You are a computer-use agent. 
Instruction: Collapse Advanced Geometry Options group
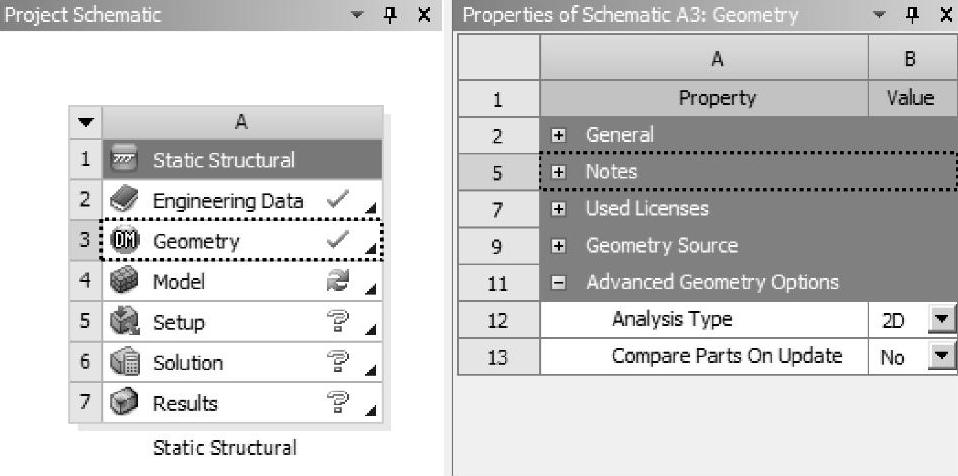coord(560,283)
